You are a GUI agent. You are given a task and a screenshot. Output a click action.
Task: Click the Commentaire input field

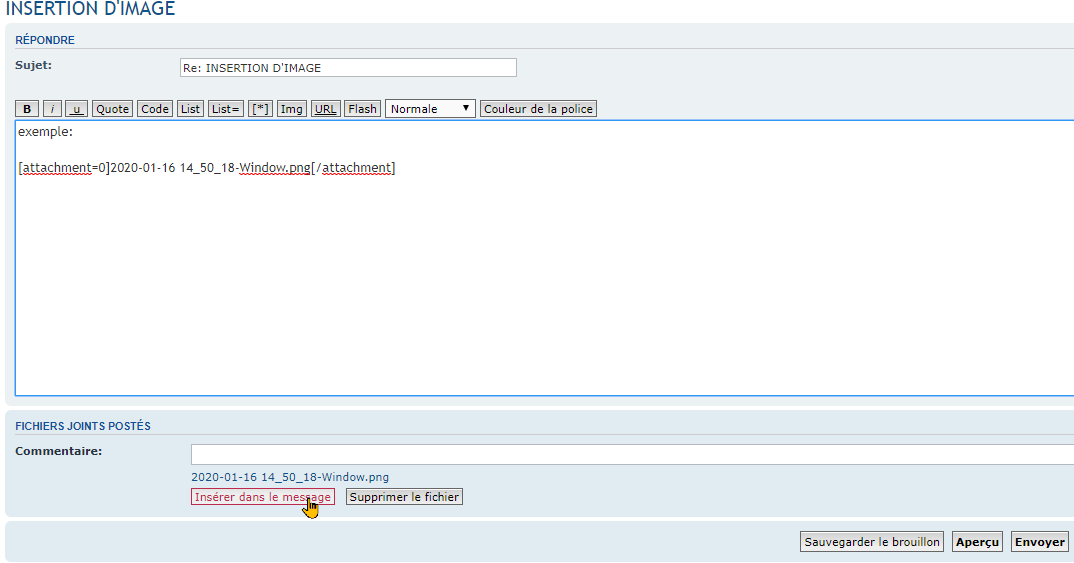coord(630,455)
